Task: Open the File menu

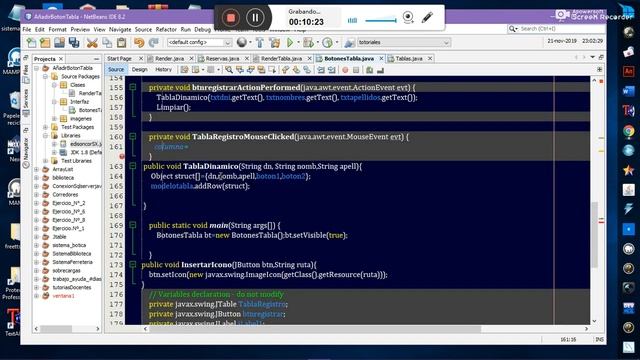Action: (x=27, y=29)
